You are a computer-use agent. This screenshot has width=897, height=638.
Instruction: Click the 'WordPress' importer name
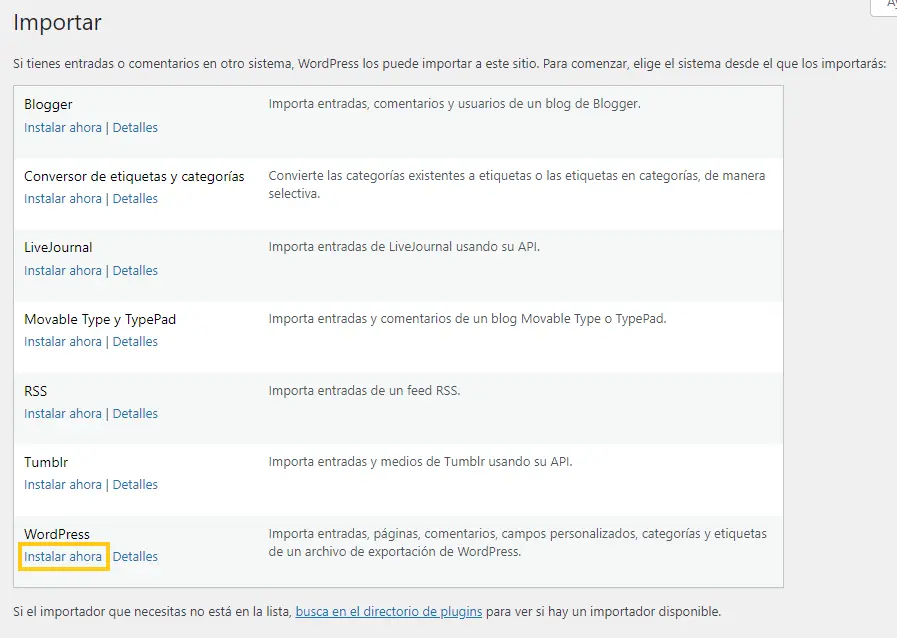click(57, 534)
